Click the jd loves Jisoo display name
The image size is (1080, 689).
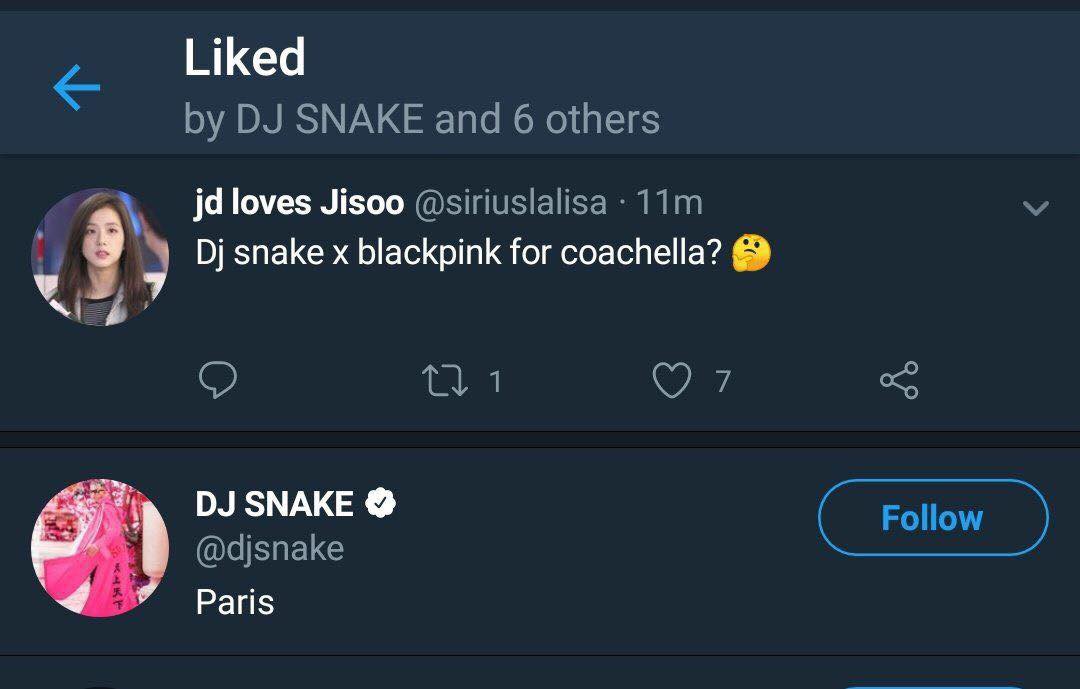point(299,203)
